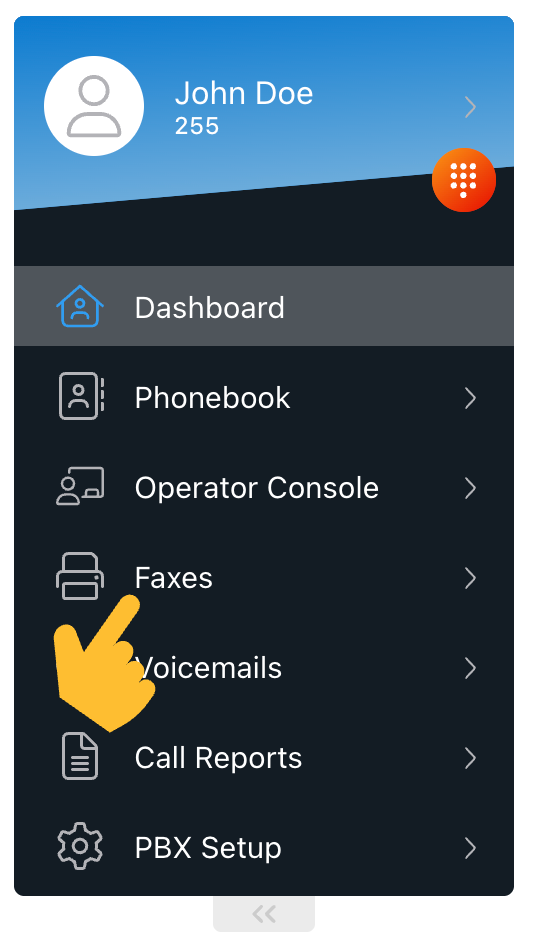Open the Voicemails menu item
This screenshot has height=952, width=550.
264,668
